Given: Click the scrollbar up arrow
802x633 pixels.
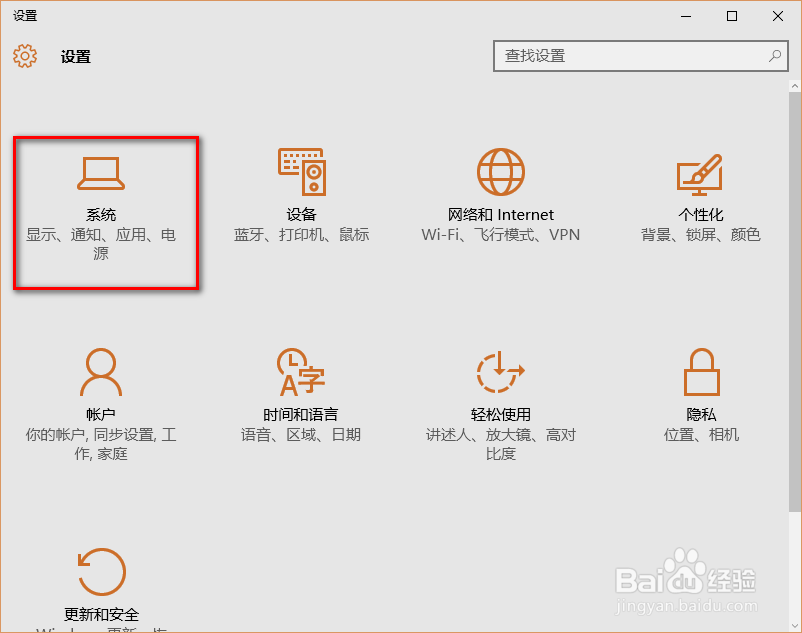Looking at the screenshot, I should 795,86.
